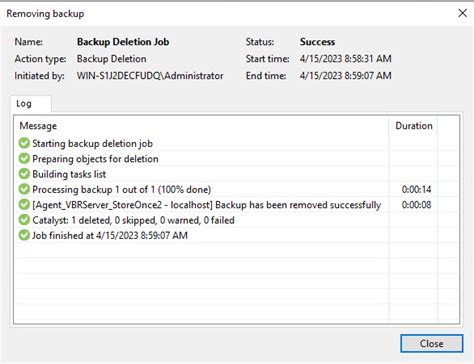Screen dimensions: 474x364
Task: Click green check next to Job finished entry
Action: tap(24, 235)
